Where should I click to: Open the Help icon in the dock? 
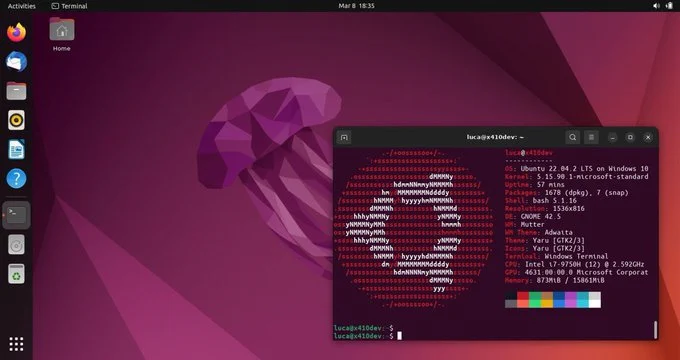tap(16, 178)
